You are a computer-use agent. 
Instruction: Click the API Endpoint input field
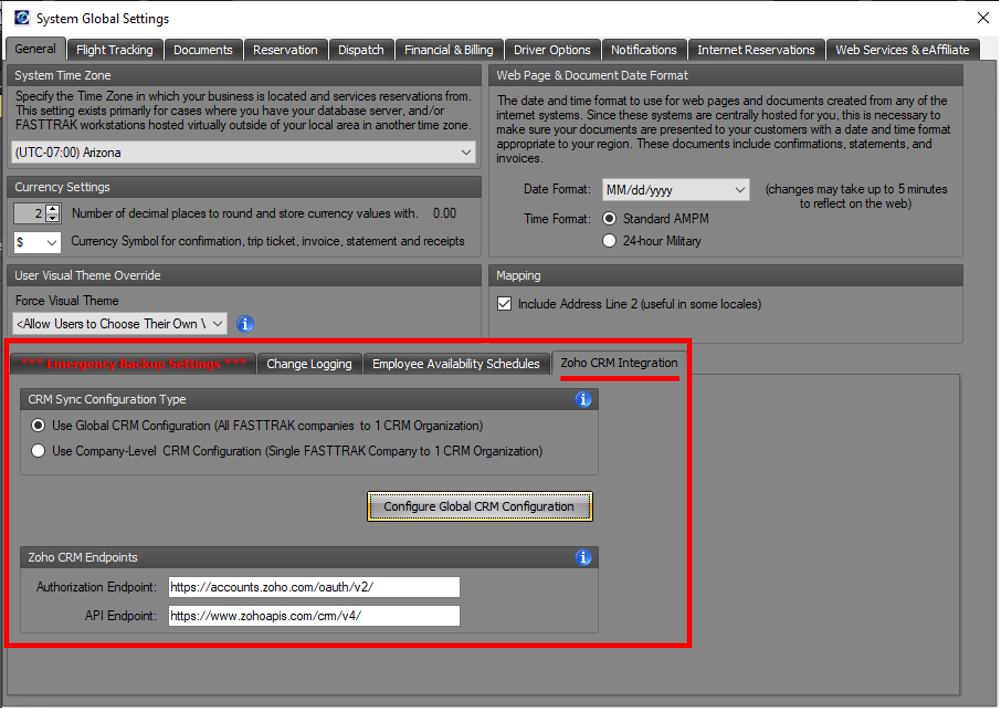click(314, 616)
